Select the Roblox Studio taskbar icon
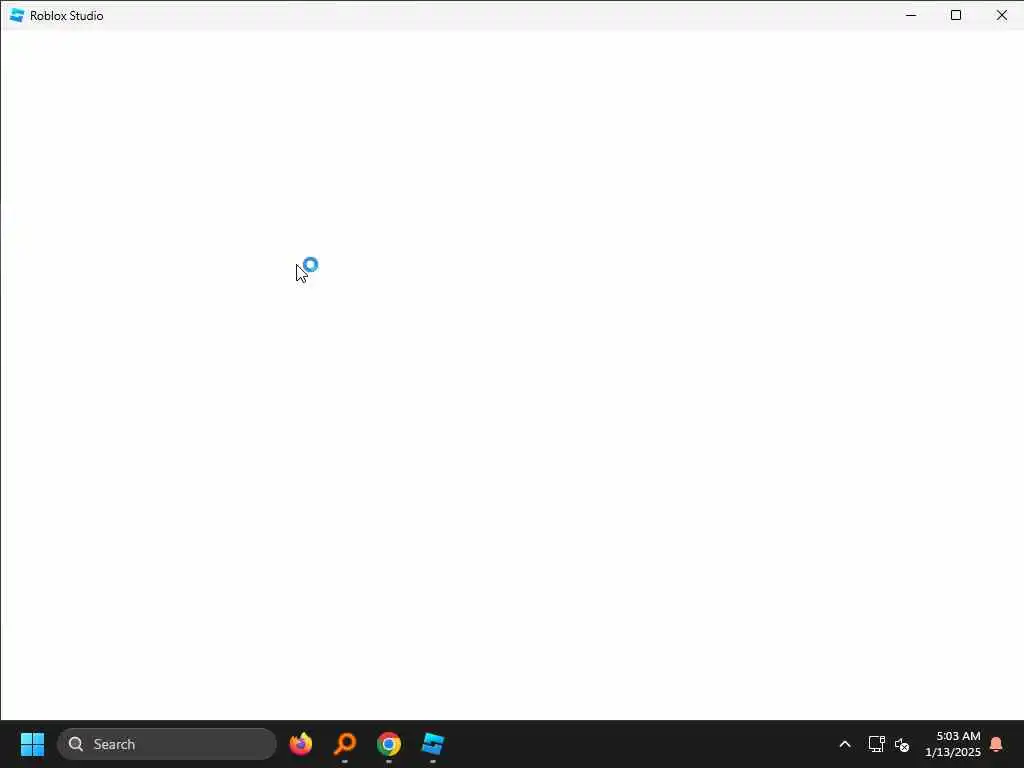Screen dimensions: 1024x768 coord(432,744)
